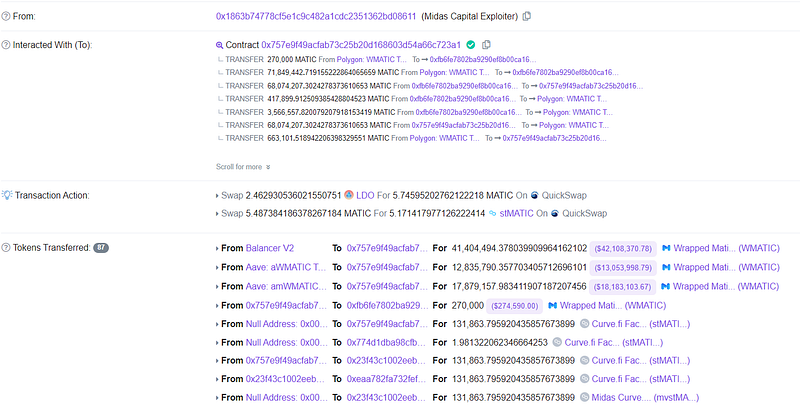Screen dimensions: 800x406
Task: Click the Tokens Transferred help icon
Action: click(6, 247)
